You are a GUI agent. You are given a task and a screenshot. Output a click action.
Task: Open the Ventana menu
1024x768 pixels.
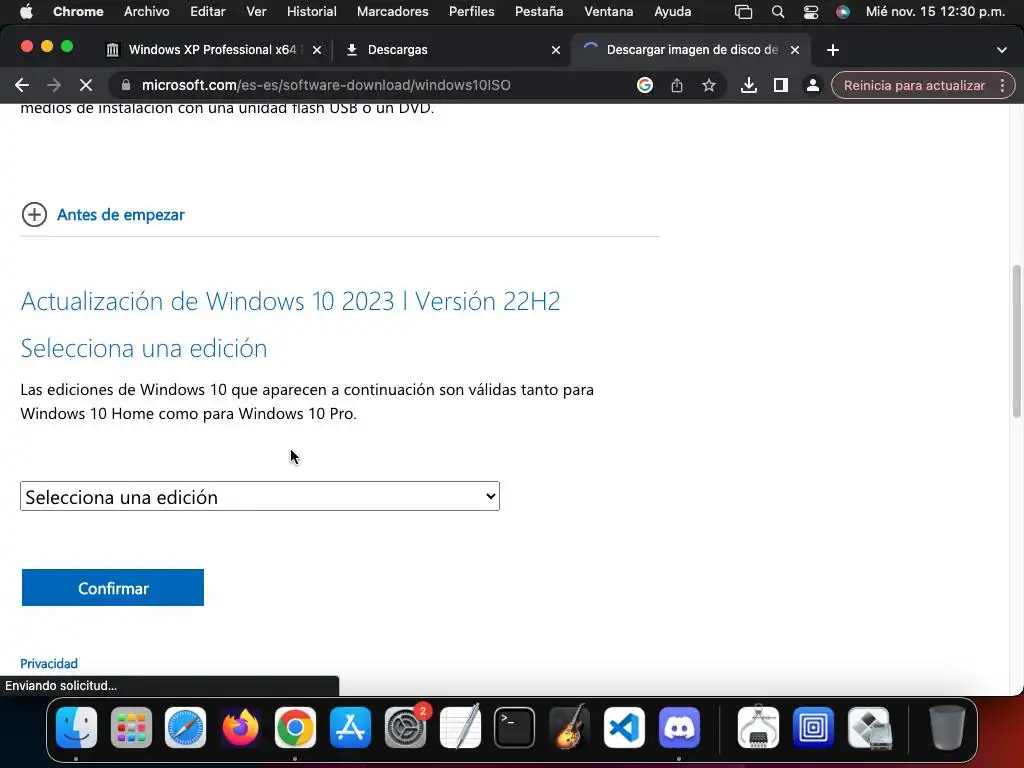click(x=609, y=12)
